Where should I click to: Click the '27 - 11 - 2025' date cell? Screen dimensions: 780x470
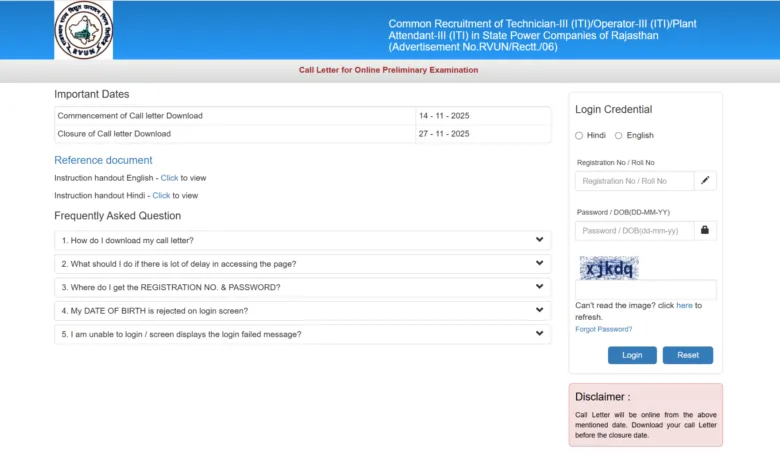click(x=483, y=134)
